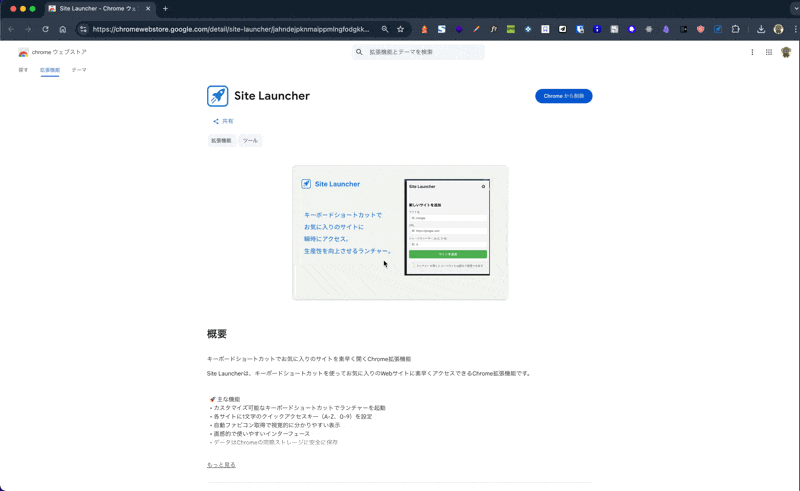Click the URL address bar
Viewport: 800px width, 491px height.
[231, 29]
